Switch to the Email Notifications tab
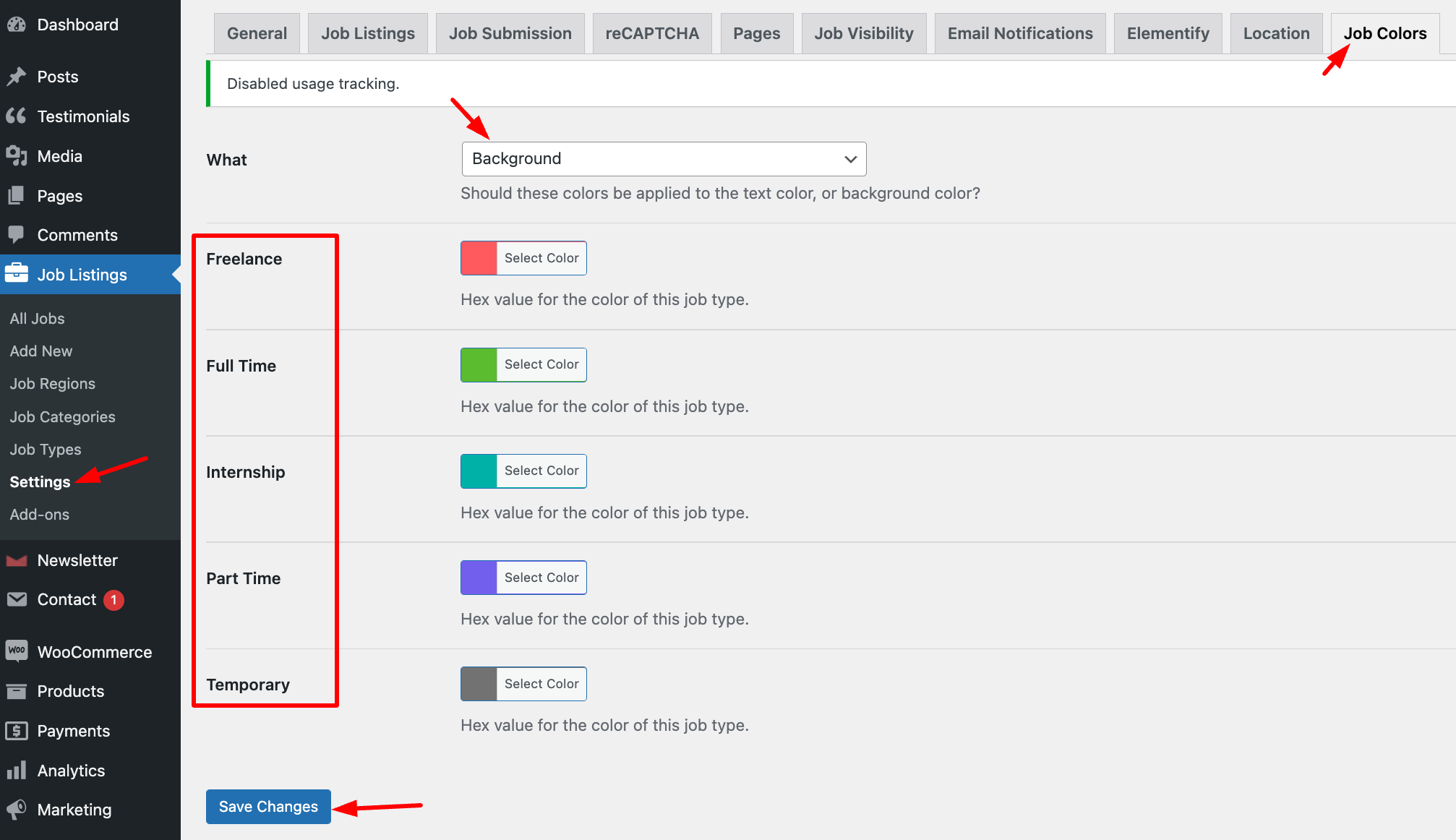 (1019, 33)
